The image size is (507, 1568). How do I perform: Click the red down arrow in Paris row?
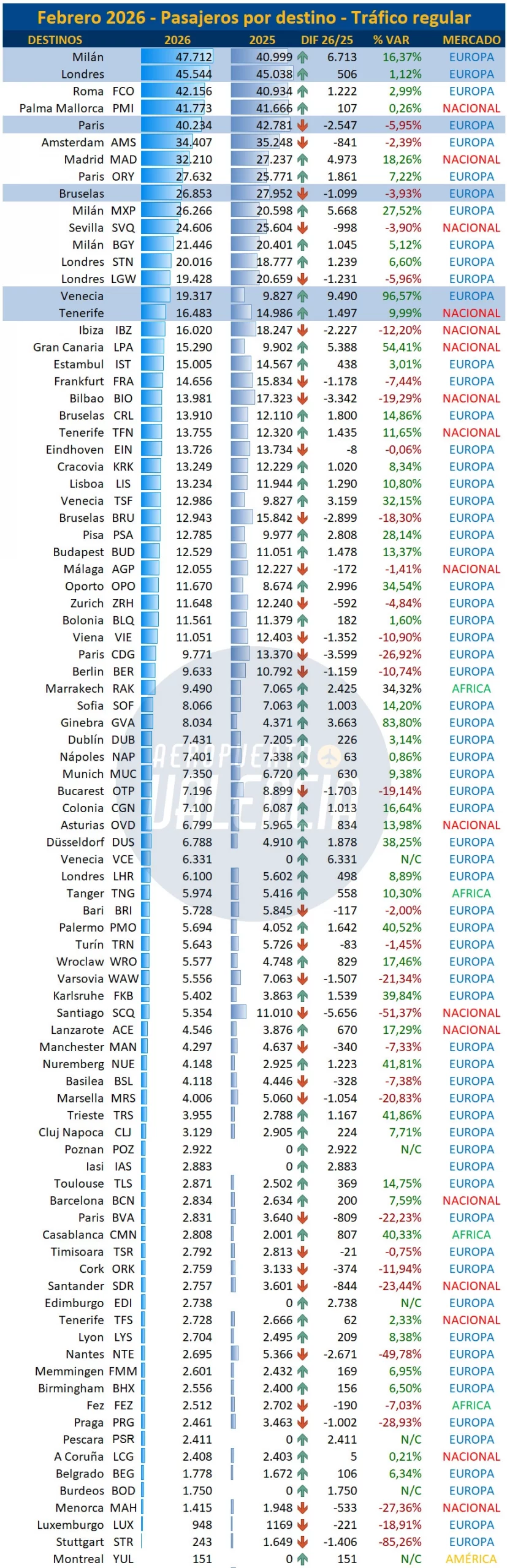[x=302, y=125]
